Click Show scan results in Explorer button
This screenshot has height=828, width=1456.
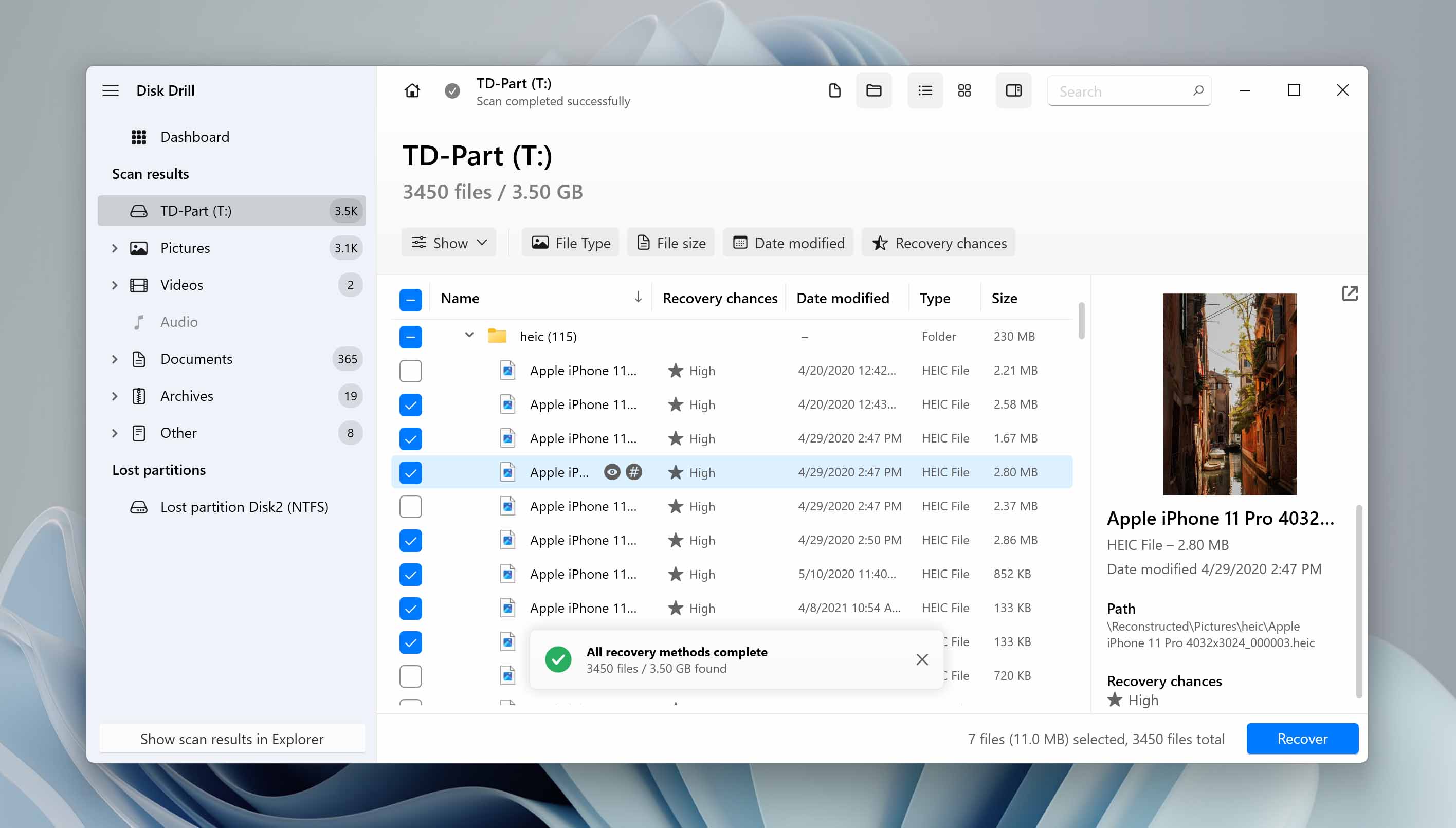[231, 738]
